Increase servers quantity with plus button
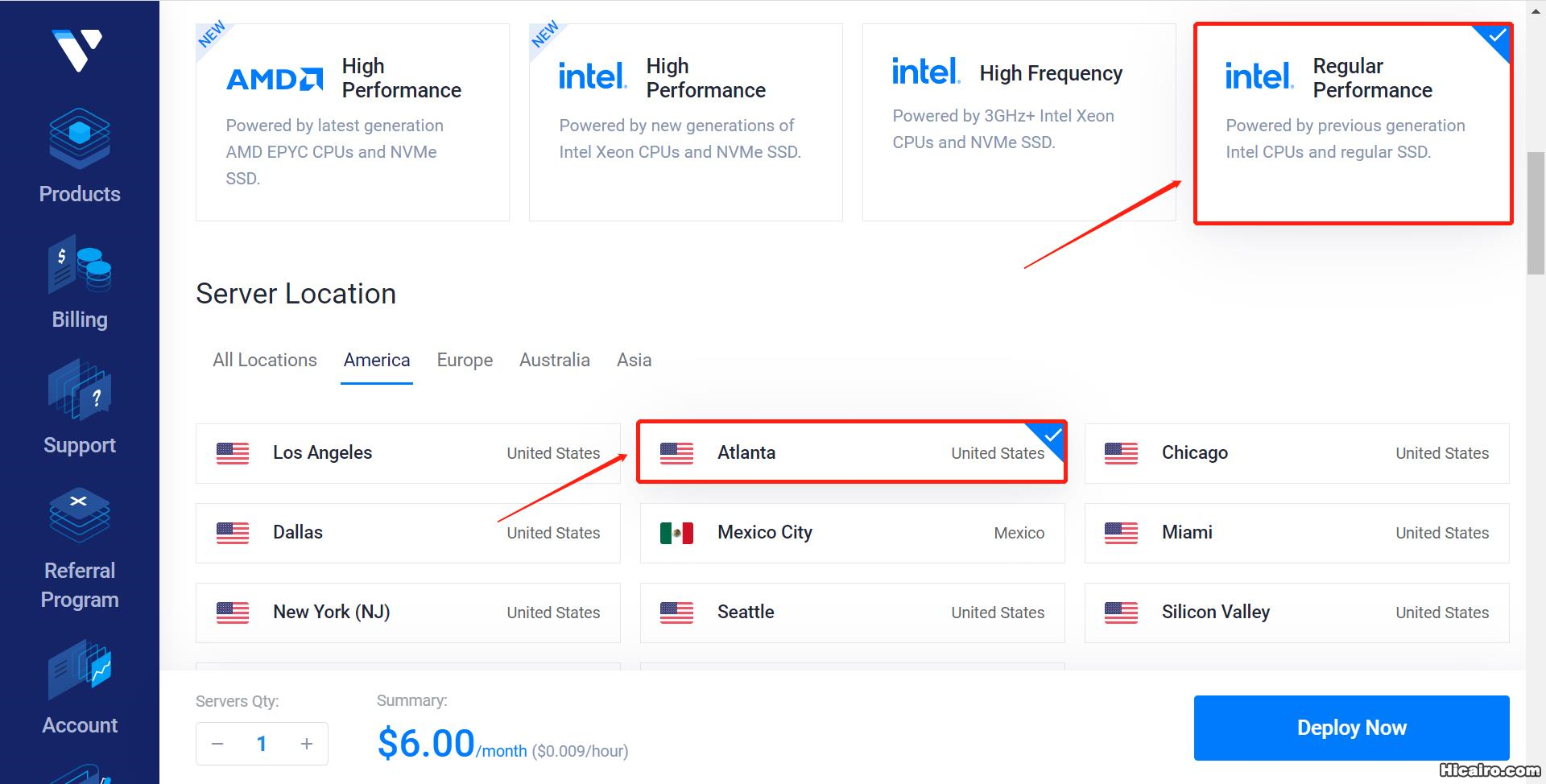The image size is (1546, 784). coord(306,744)
